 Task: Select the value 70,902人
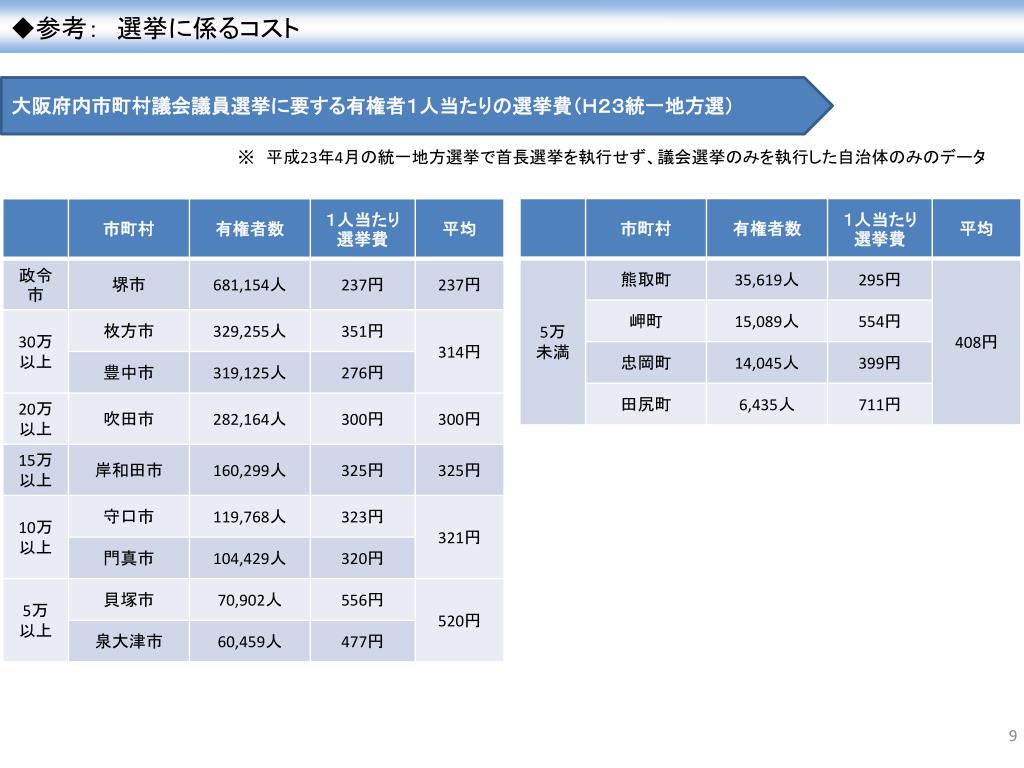pyautogui.click(x=249, y=600)
